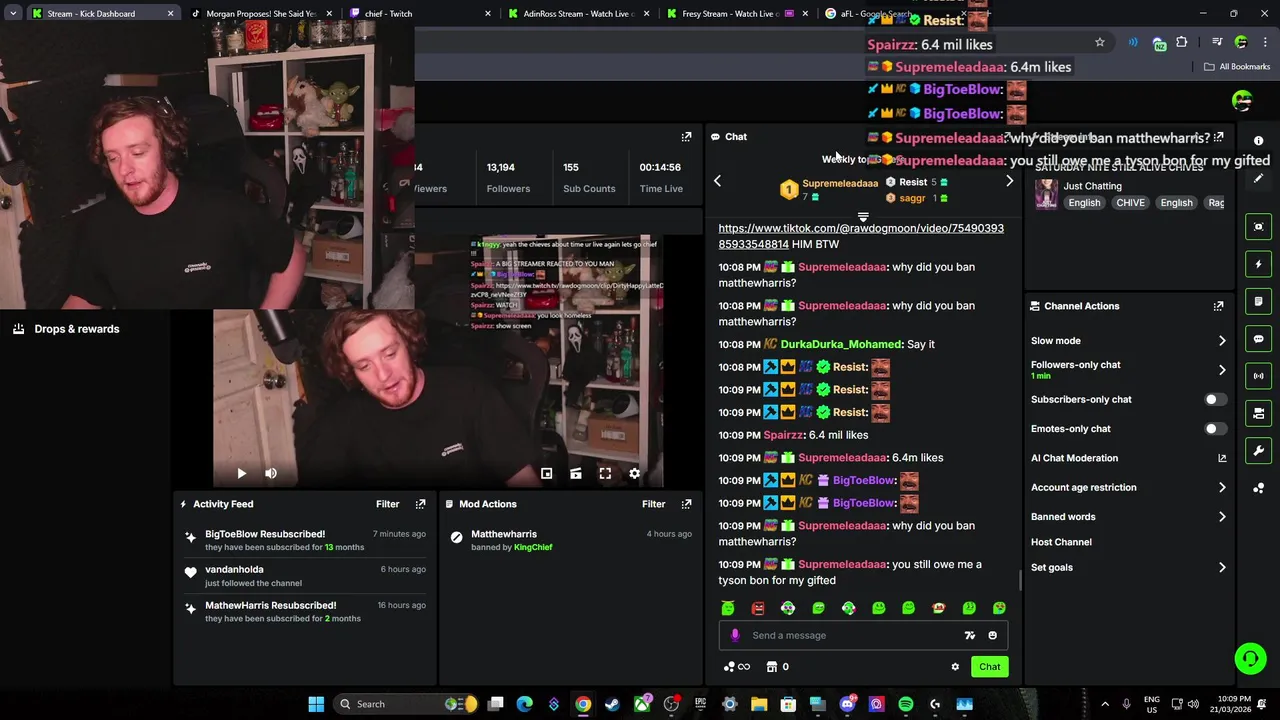Viewport: 1280px width, 720px height.
Task: Click the green Chat send button
Action: 989,667
